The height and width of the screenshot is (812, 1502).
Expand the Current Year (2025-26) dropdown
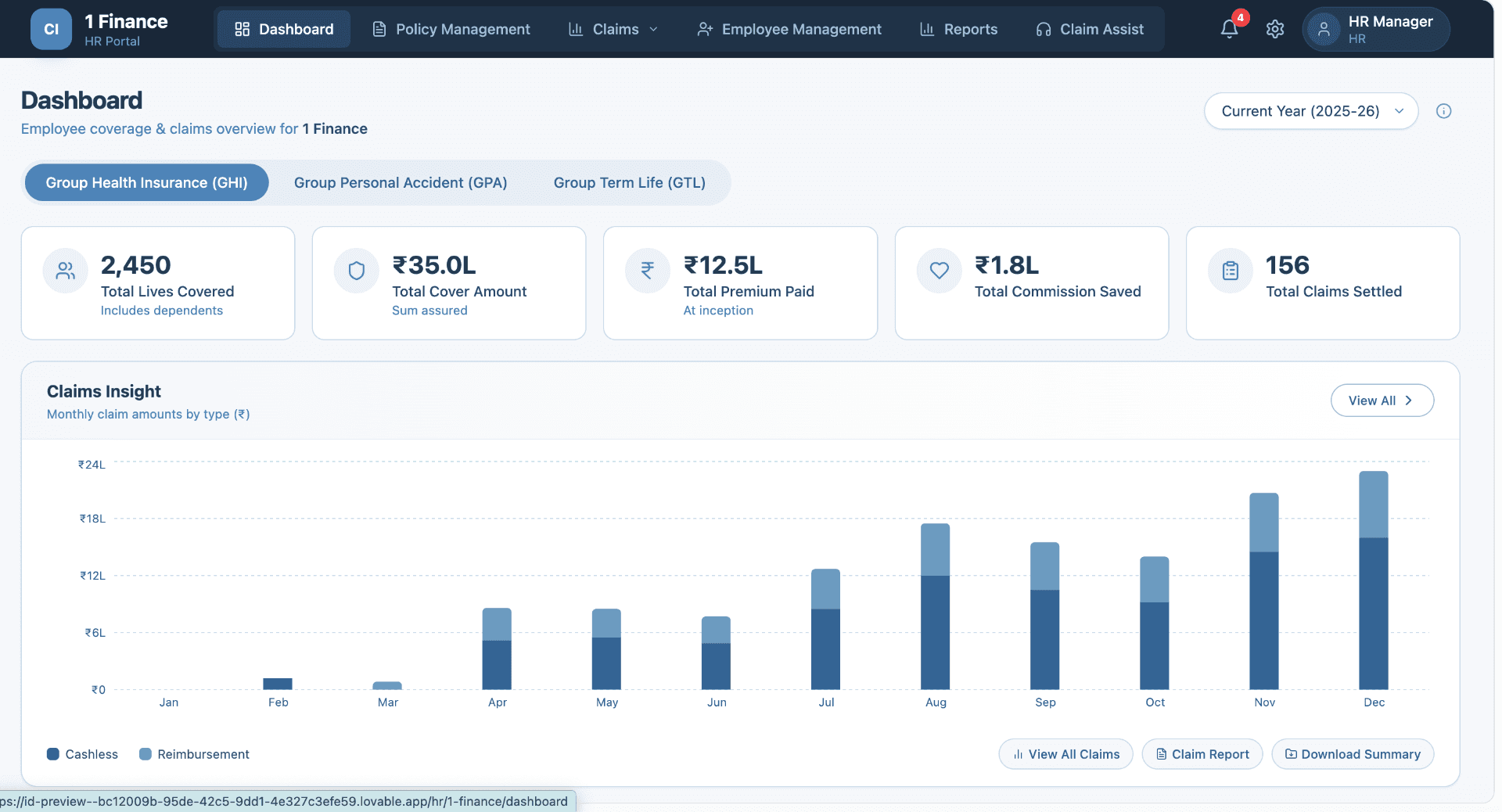[1311, 111]
